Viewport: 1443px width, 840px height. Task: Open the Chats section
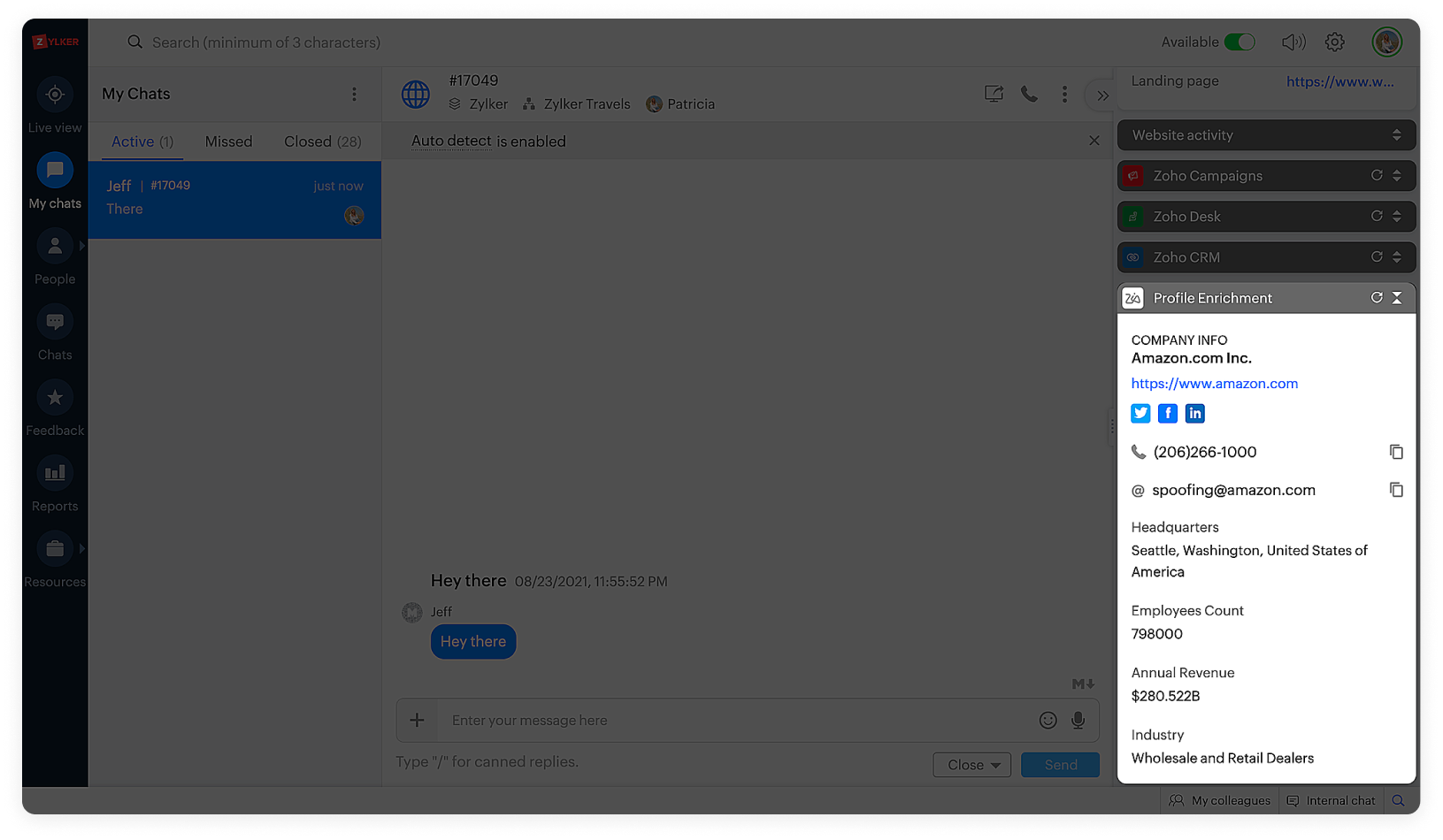(55, 333)
